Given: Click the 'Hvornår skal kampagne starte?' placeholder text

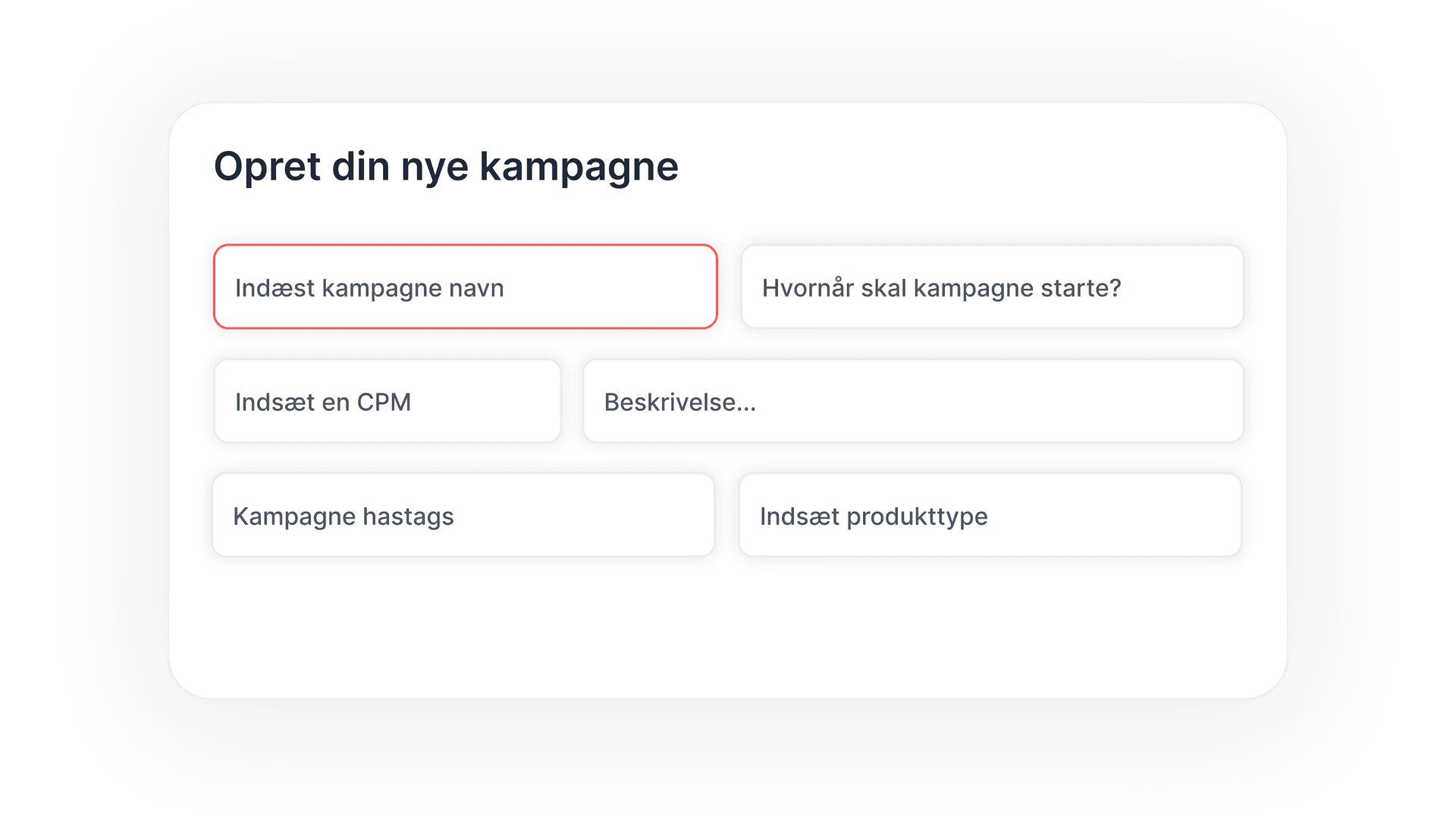Looking at the screenshot, I should pyautogui.click(x=941, y=288).
